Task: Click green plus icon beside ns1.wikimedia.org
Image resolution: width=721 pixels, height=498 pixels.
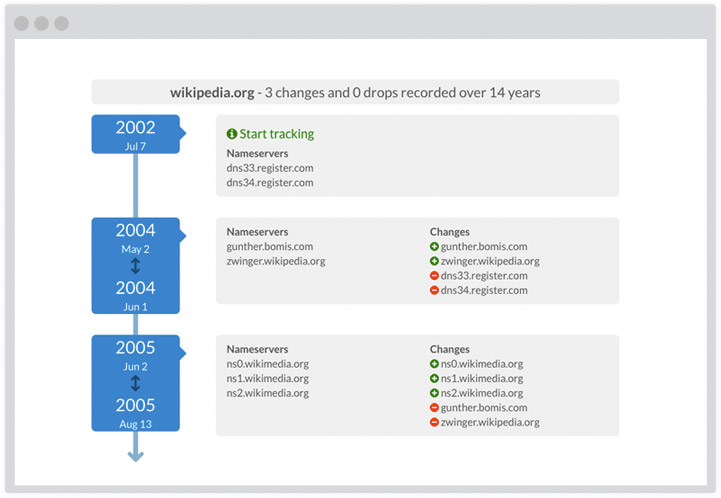Action: tap(434, 378)
